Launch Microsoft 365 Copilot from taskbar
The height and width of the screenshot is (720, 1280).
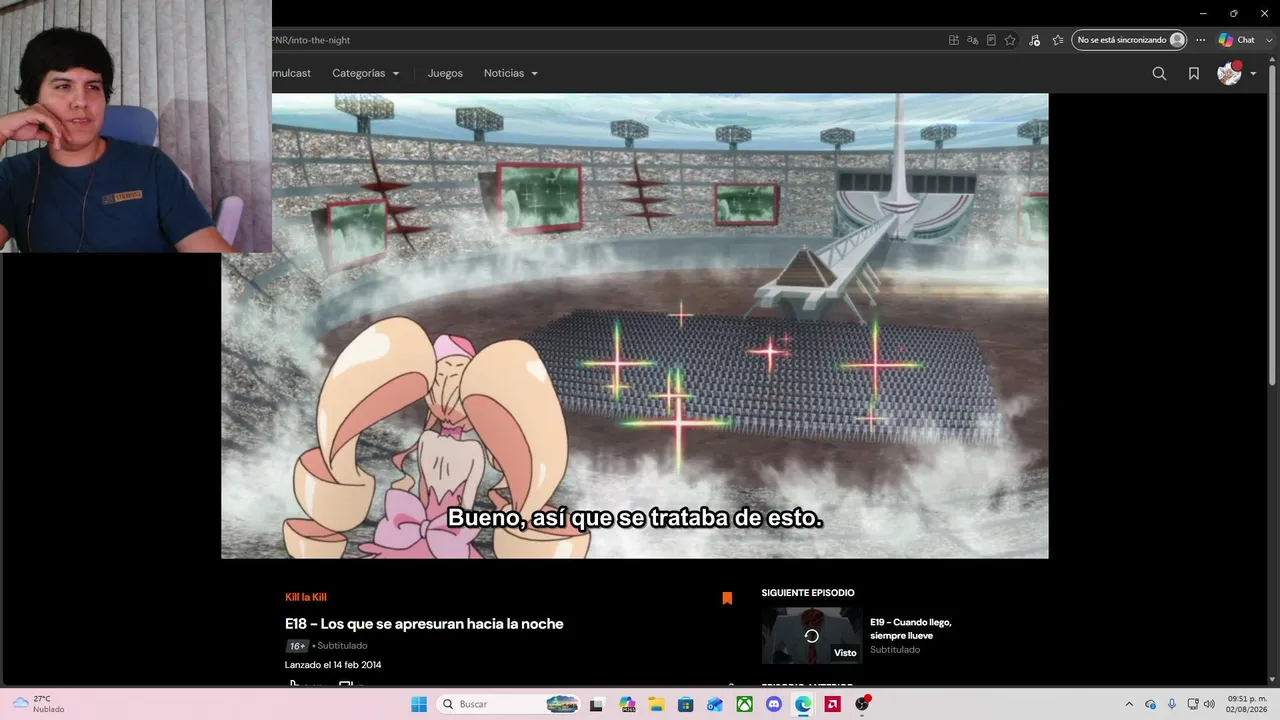point(627,704)
